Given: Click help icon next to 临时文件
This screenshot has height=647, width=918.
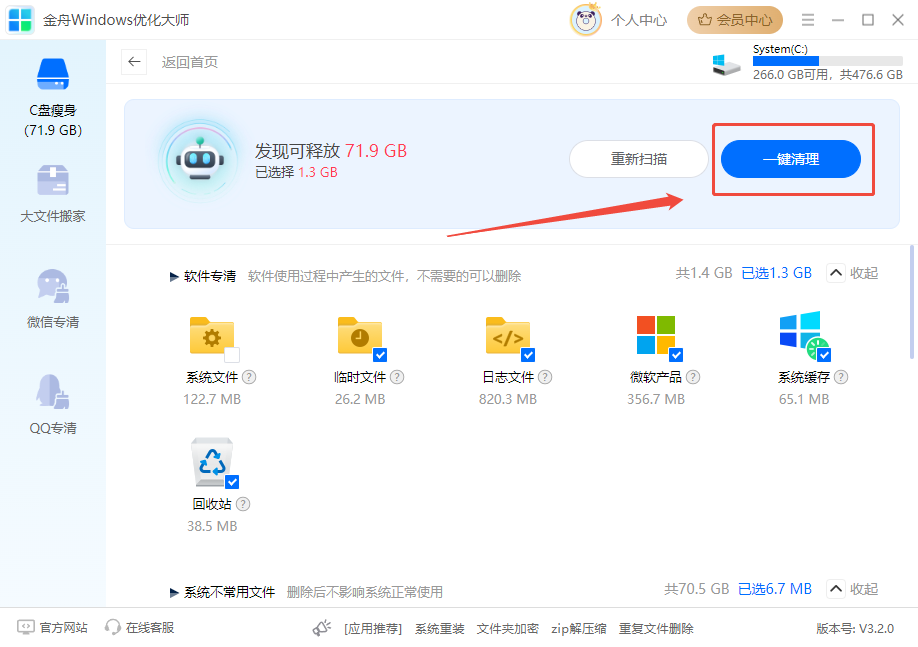Looking at the screenshot, I should click(x=397, y=377).
